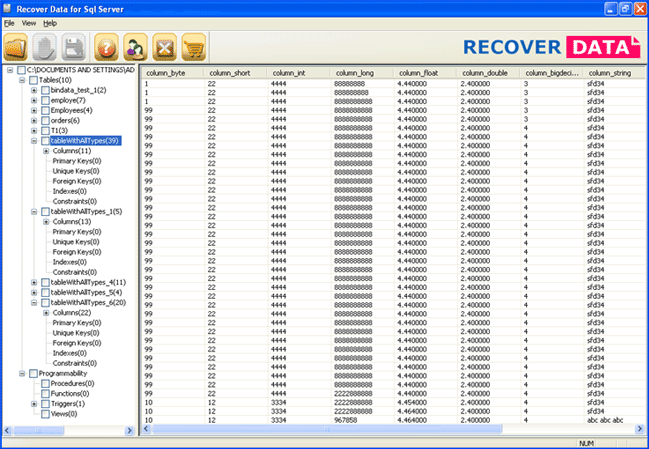
Task: Click the shopping cart Buy icon
Action: (190, 47)
